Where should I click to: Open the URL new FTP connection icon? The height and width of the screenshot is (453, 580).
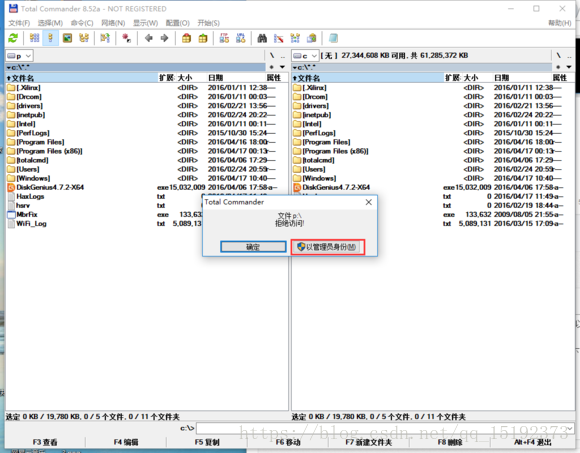tap(240, 38)
